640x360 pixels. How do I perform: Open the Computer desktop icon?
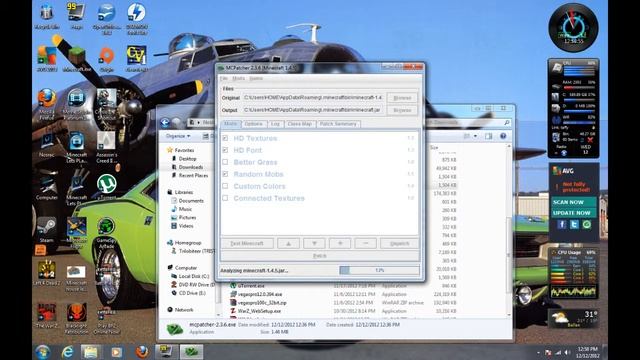click(x=47, y=187)
